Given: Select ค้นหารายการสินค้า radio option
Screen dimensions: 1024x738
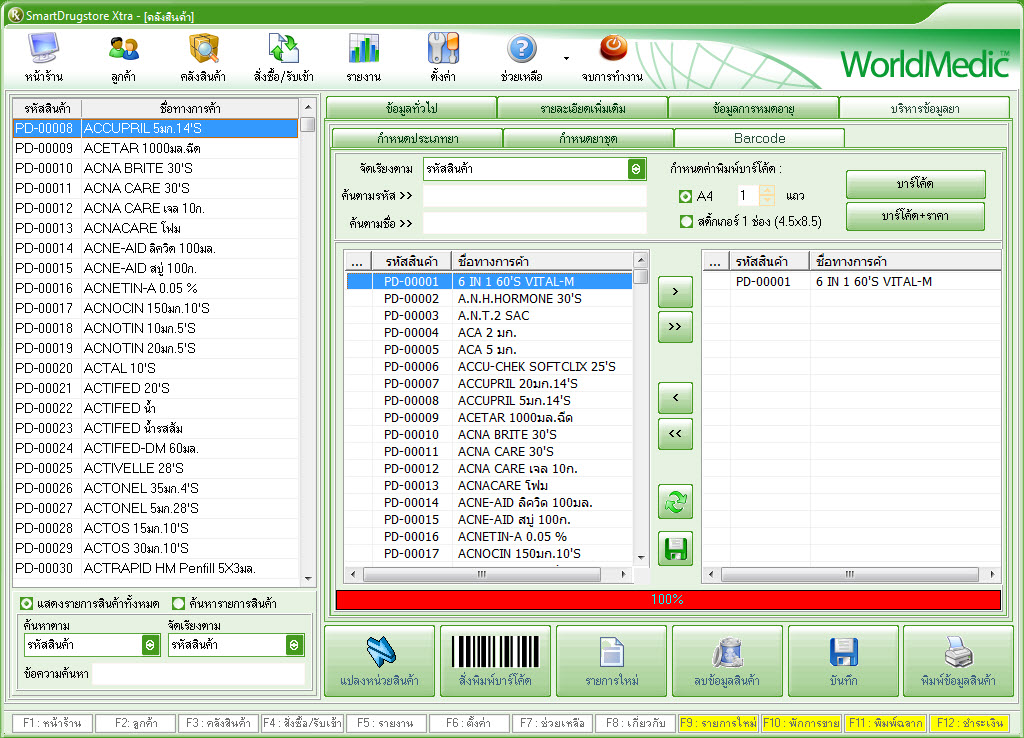Looking at the screenshot, I should pyautogui.click(x=179, y=603).
